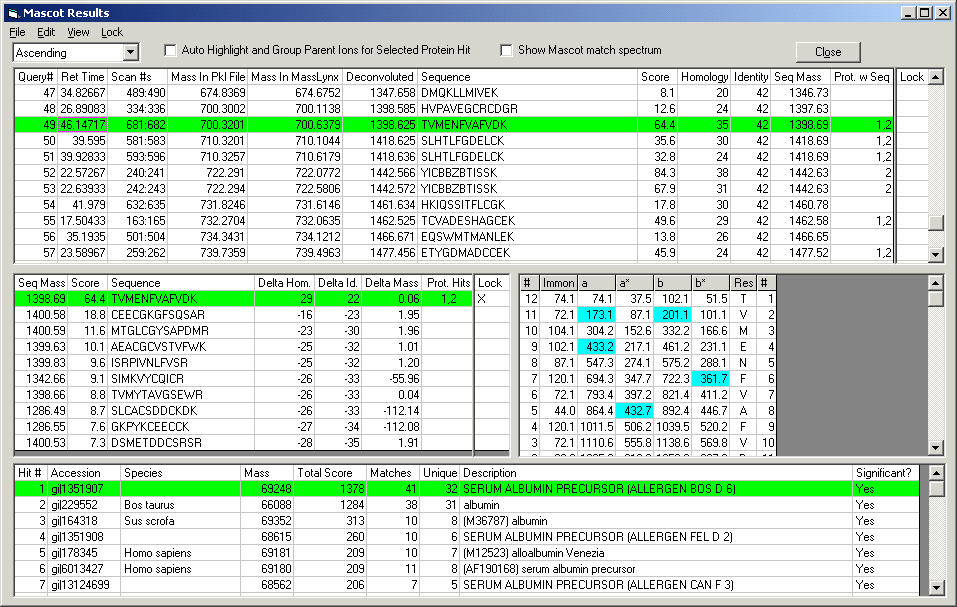The height and width of the screenshot is (607, 957).
Task: Select candidate peptide ISRPIVNLFVSR
Action: click(x=244, y=363)
